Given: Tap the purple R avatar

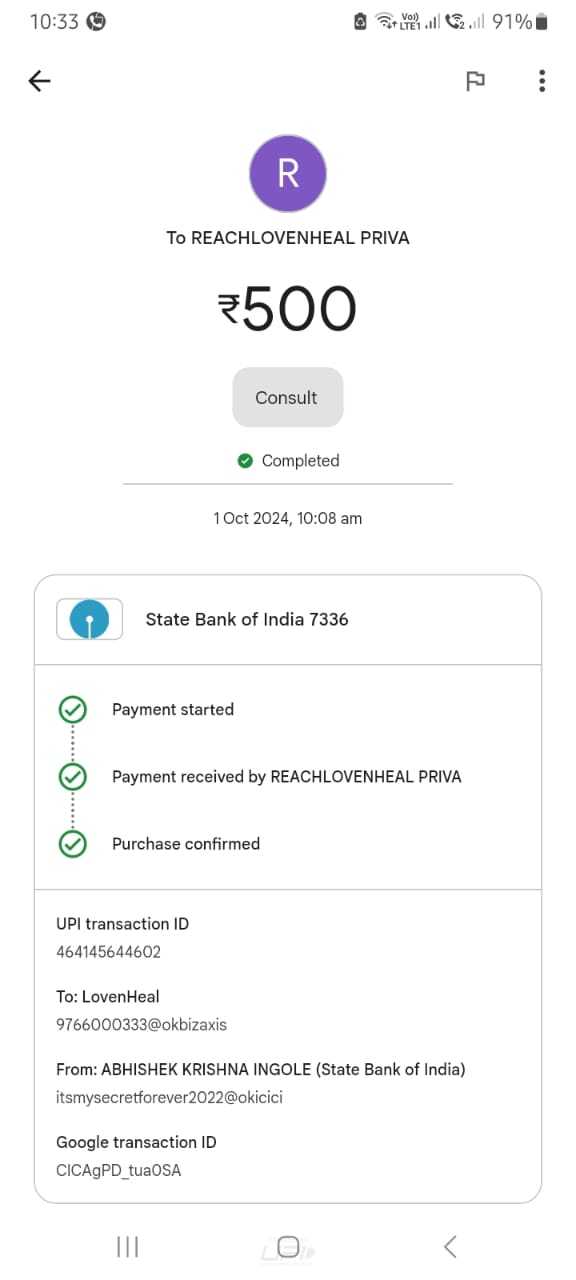Looking at the screenshot, I should click(x=288, y=173).
